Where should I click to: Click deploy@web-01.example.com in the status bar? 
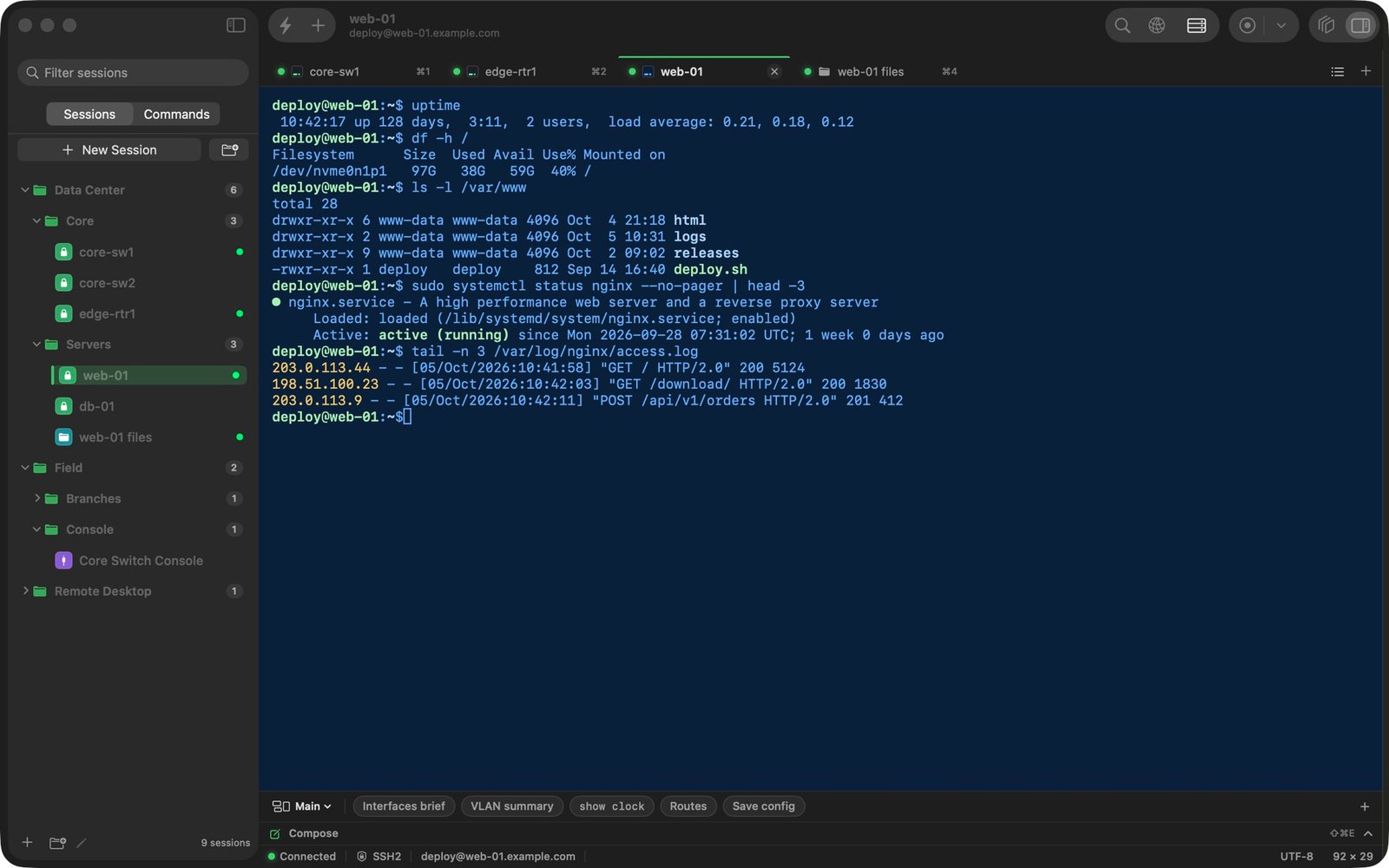(x=498, y=857)
